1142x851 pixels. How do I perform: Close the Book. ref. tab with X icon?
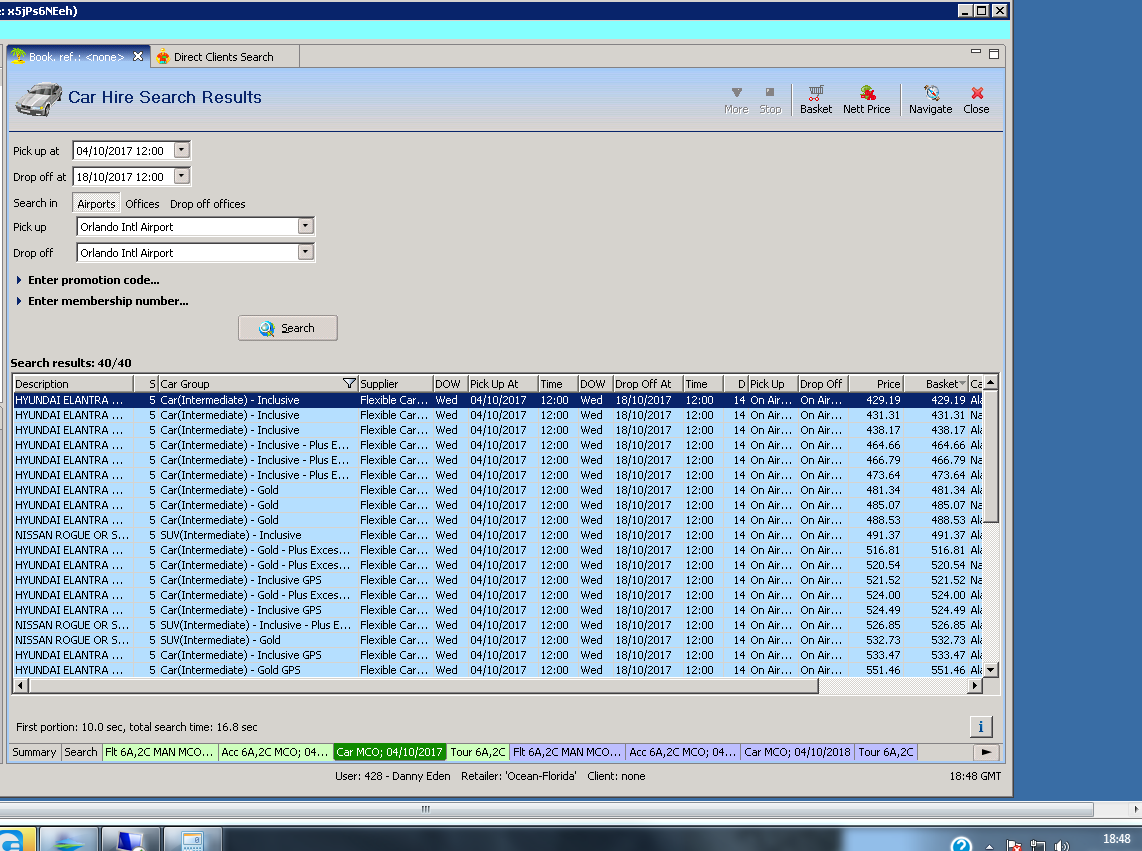138,57
